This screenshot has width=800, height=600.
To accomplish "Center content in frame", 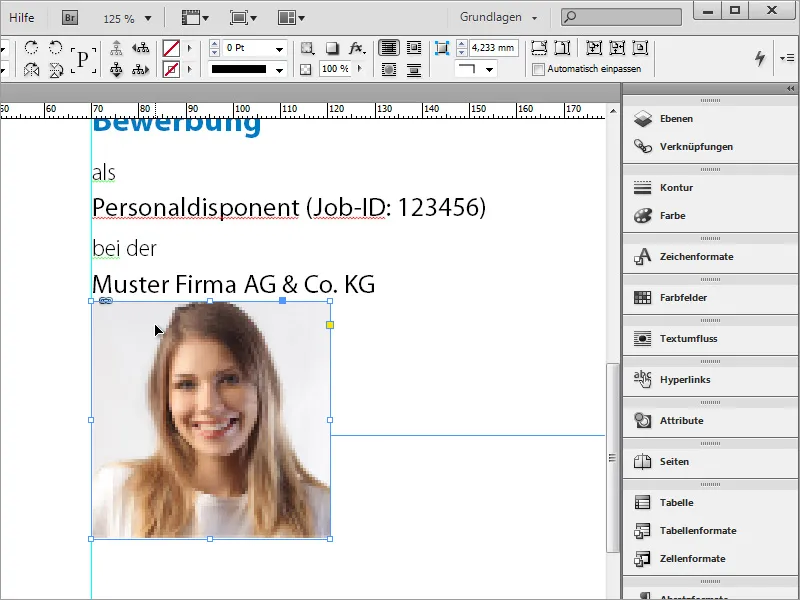I will [x=640, y=48].
